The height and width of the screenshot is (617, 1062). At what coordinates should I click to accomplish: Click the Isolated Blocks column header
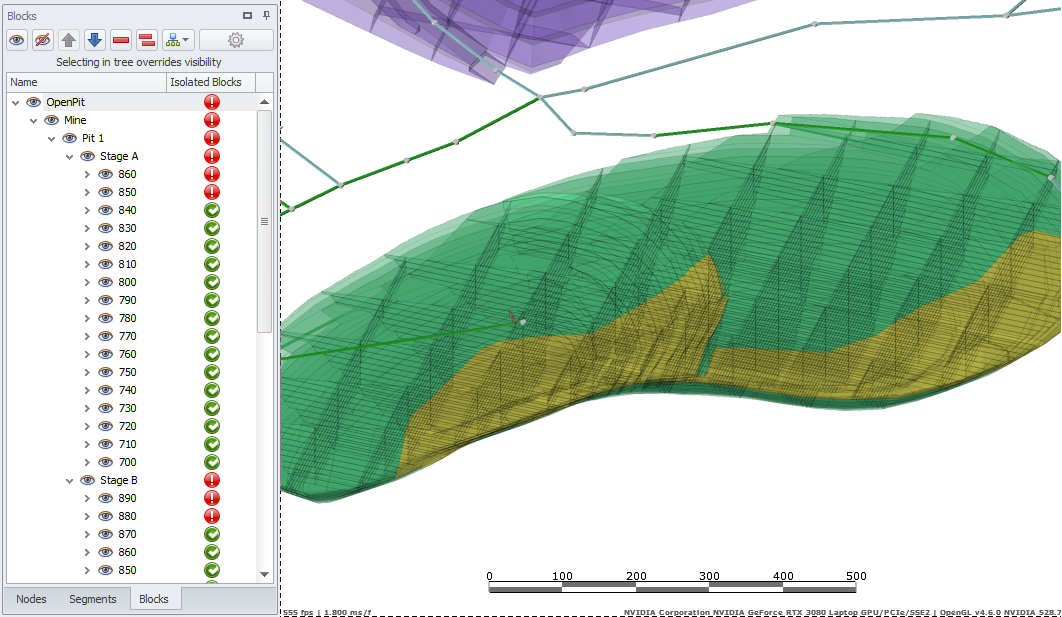point(205,82)
